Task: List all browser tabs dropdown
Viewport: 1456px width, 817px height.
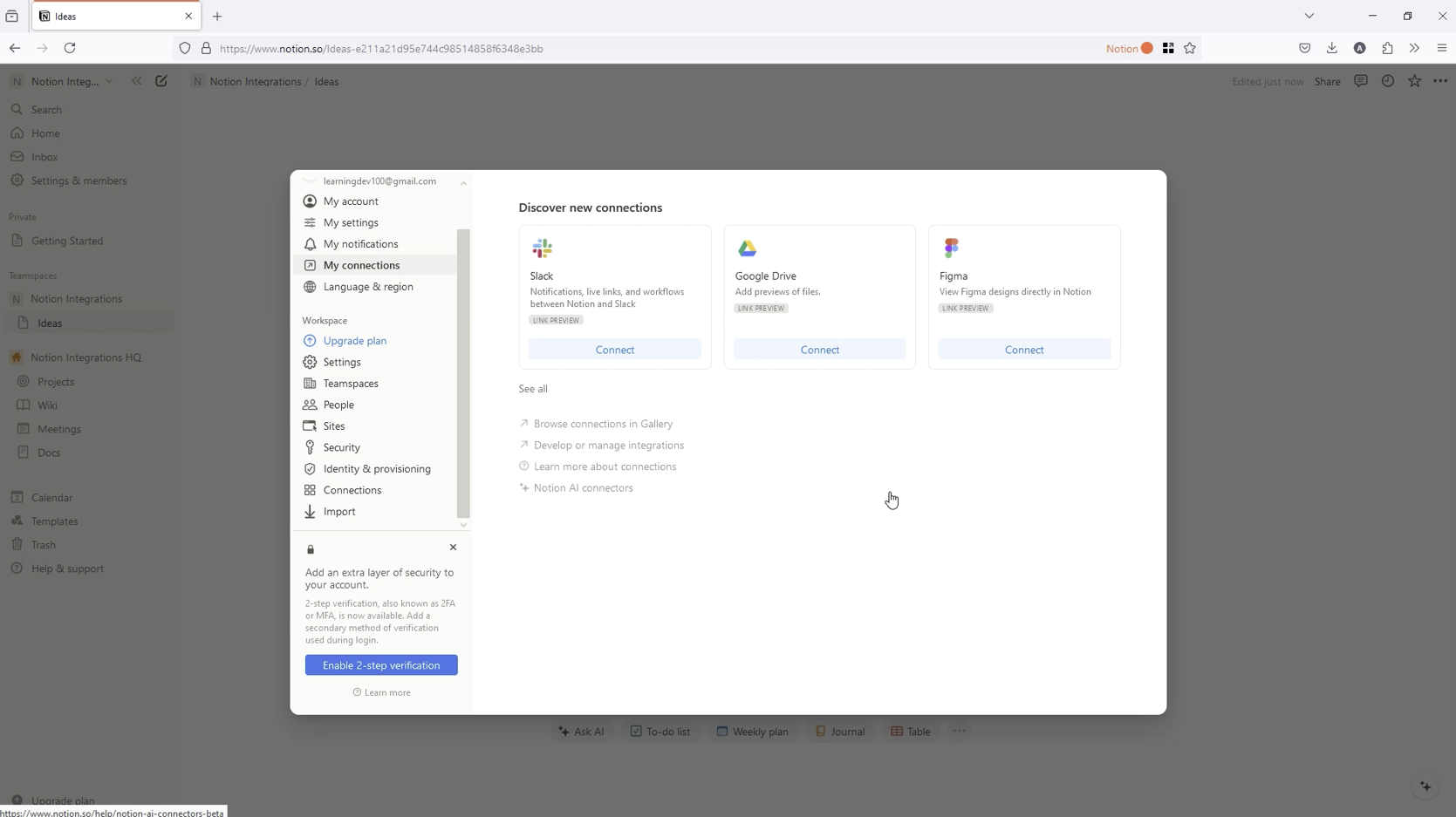Action: coord(1309,17)
